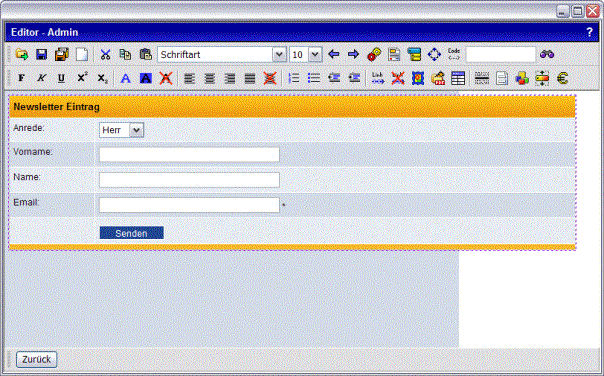Switch to Code view icon
Image resolution: width=604 pixels, height=376 pixels.
coord(454,54)
